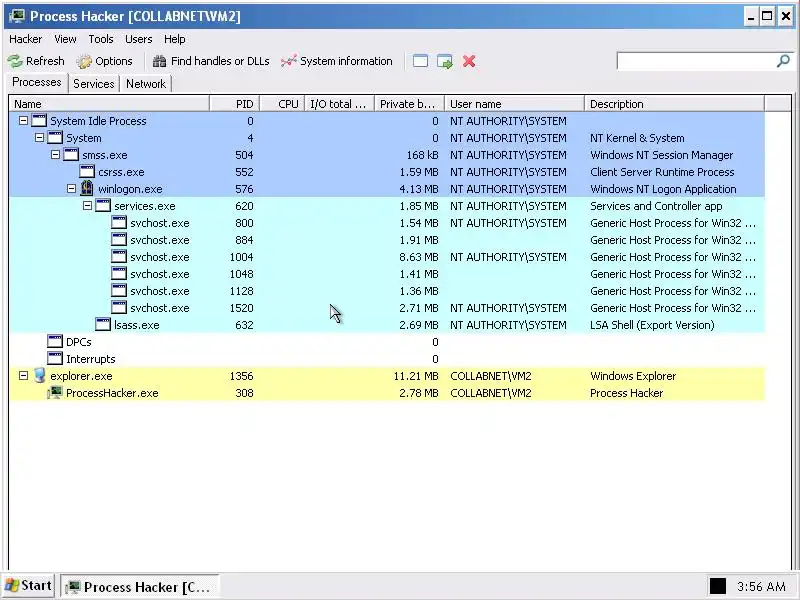Click the black system tray icon
800x600 pixels.
pyautogui.click(x=717, y=586)
